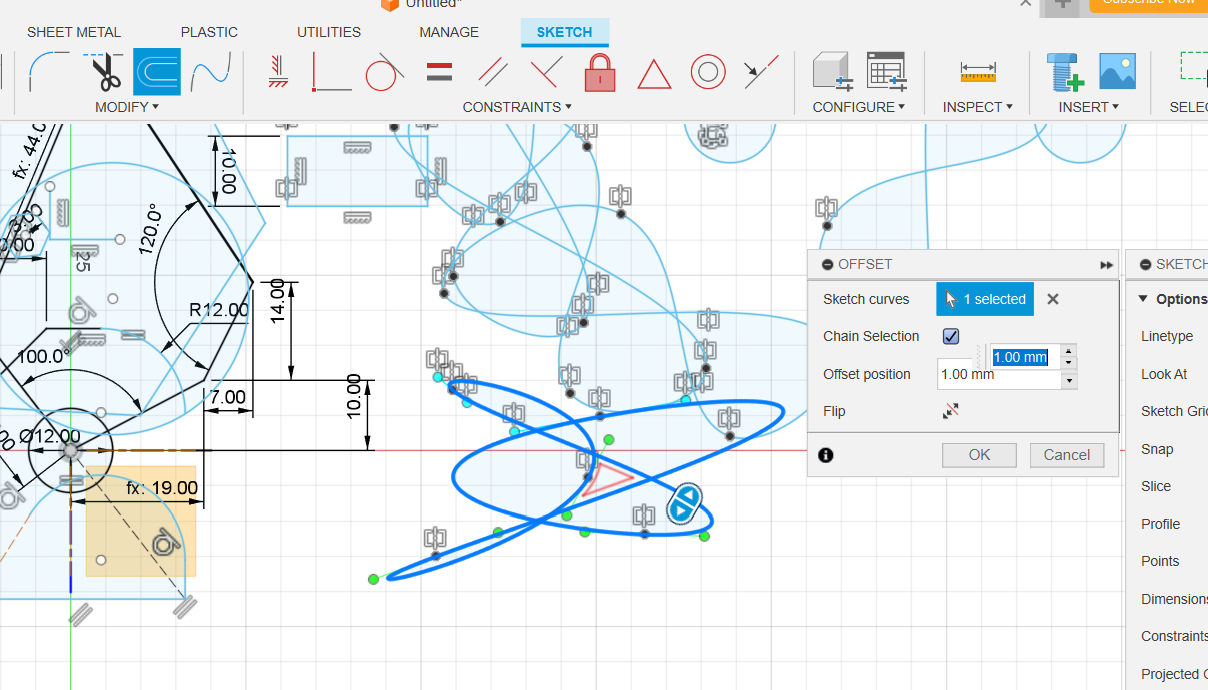Click the 120.0° angle dimension

click(150, 230)
